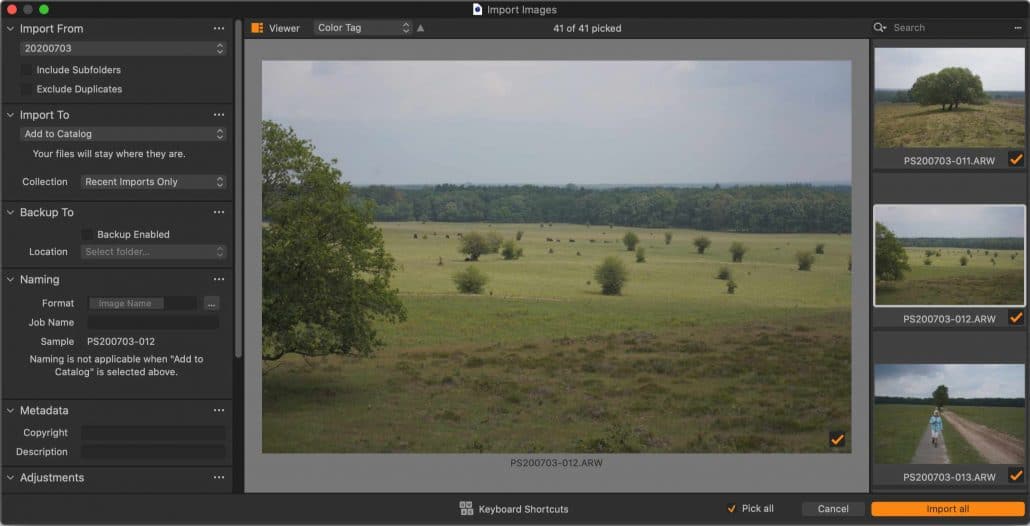1030x526 pixels.
Task: Open Import From panel options ellipsis
Action: (219, 29)
